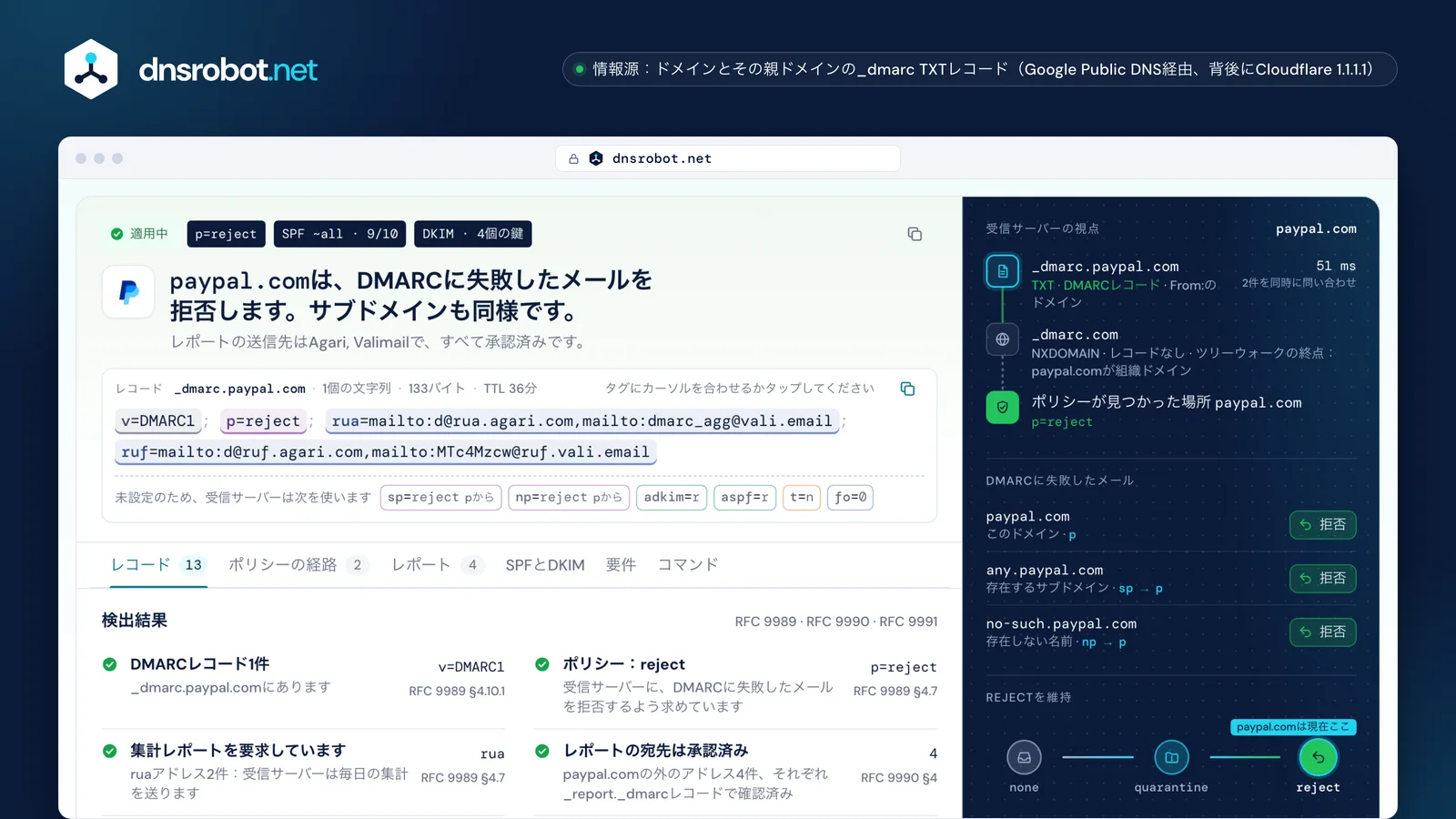Click the adkim=r default chip
The width and height of the screenshot is (1456, 819).
click(x=672, y=497)
